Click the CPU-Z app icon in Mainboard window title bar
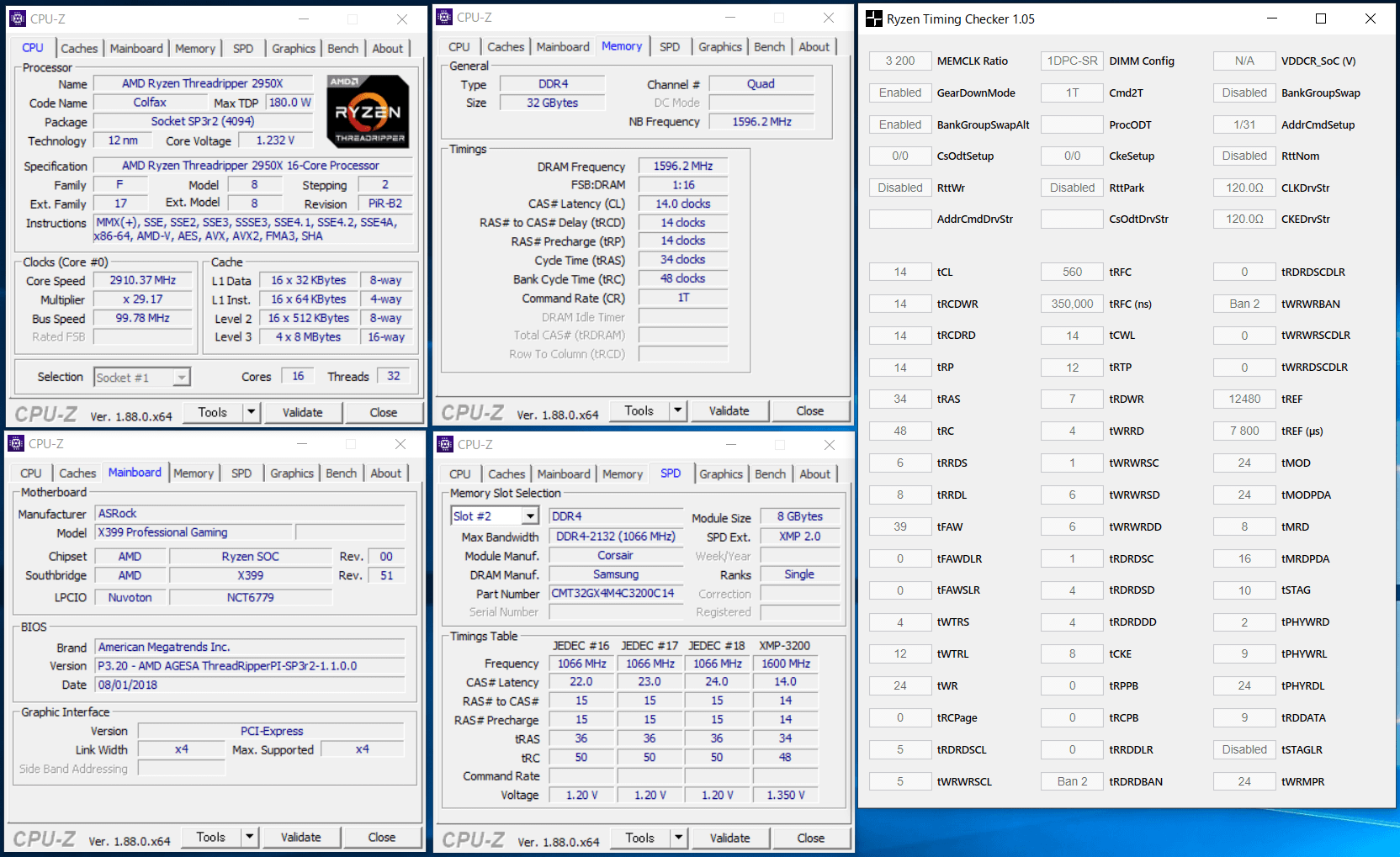 (16, 443)
